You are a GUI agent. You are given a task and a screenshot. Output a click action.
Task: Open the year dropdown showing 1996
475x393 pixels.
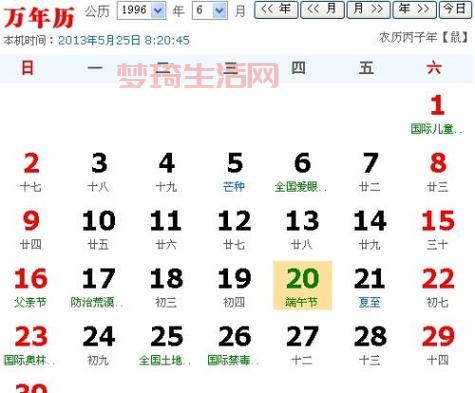[141, 11]
